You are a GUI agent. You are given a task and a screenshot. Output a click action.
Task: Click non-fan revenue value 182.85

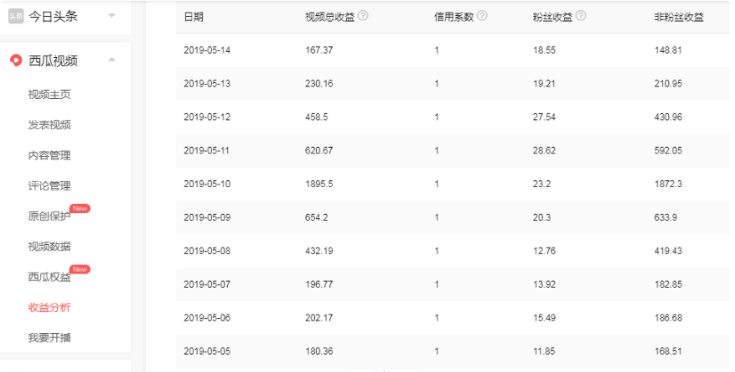[x=668, y=284]
